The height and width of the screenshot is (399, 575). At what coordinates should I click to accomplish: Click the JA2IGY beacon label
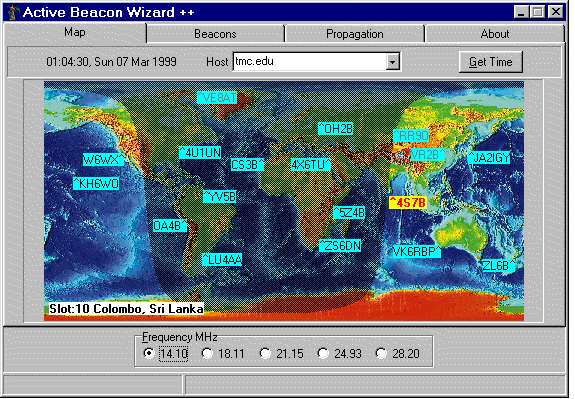point(489,158)
